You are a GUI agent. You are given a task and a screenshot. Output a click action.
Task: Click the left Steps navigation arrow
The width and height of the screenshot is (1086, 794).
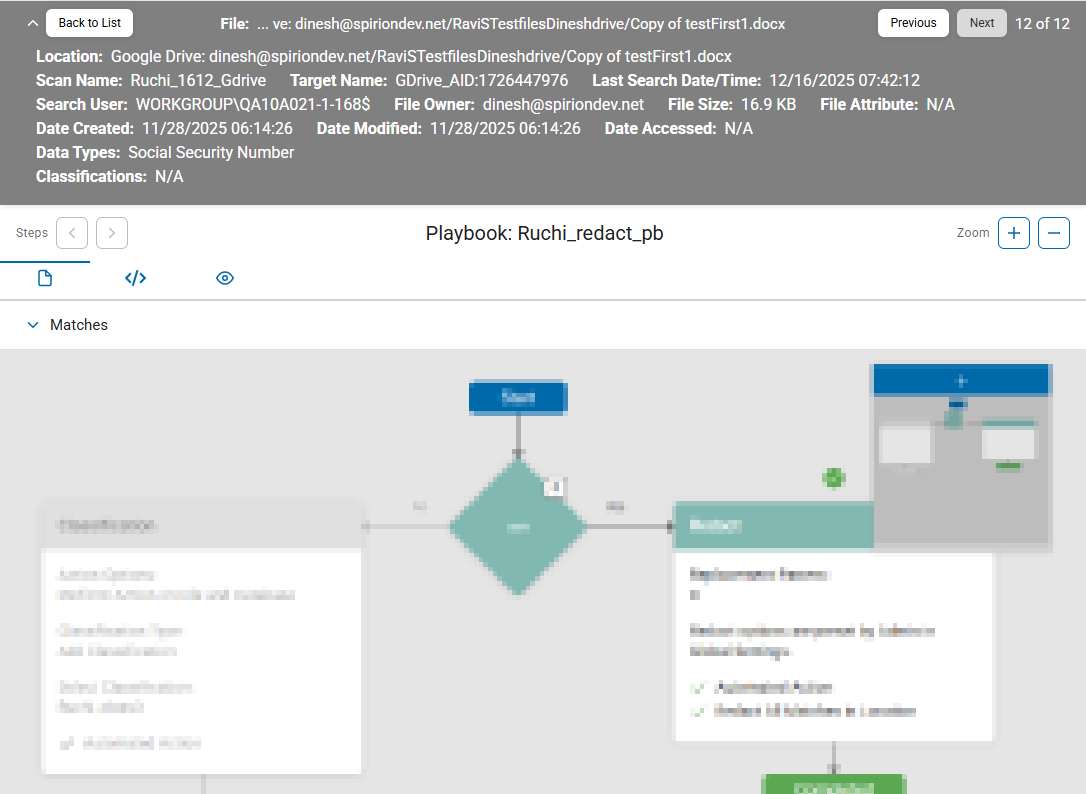point(71,233)
